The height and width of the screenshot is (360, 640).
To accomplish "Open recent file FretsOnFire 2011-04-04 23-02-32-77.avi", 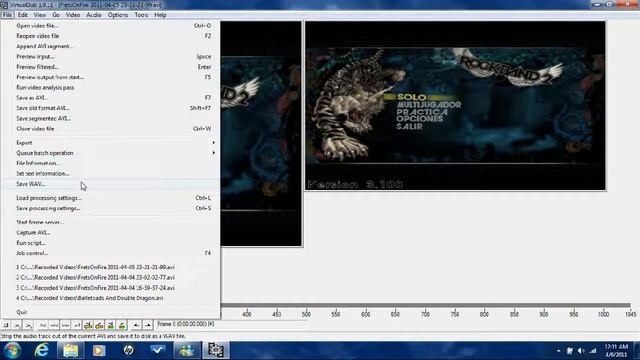I will [x=110, y=277].
